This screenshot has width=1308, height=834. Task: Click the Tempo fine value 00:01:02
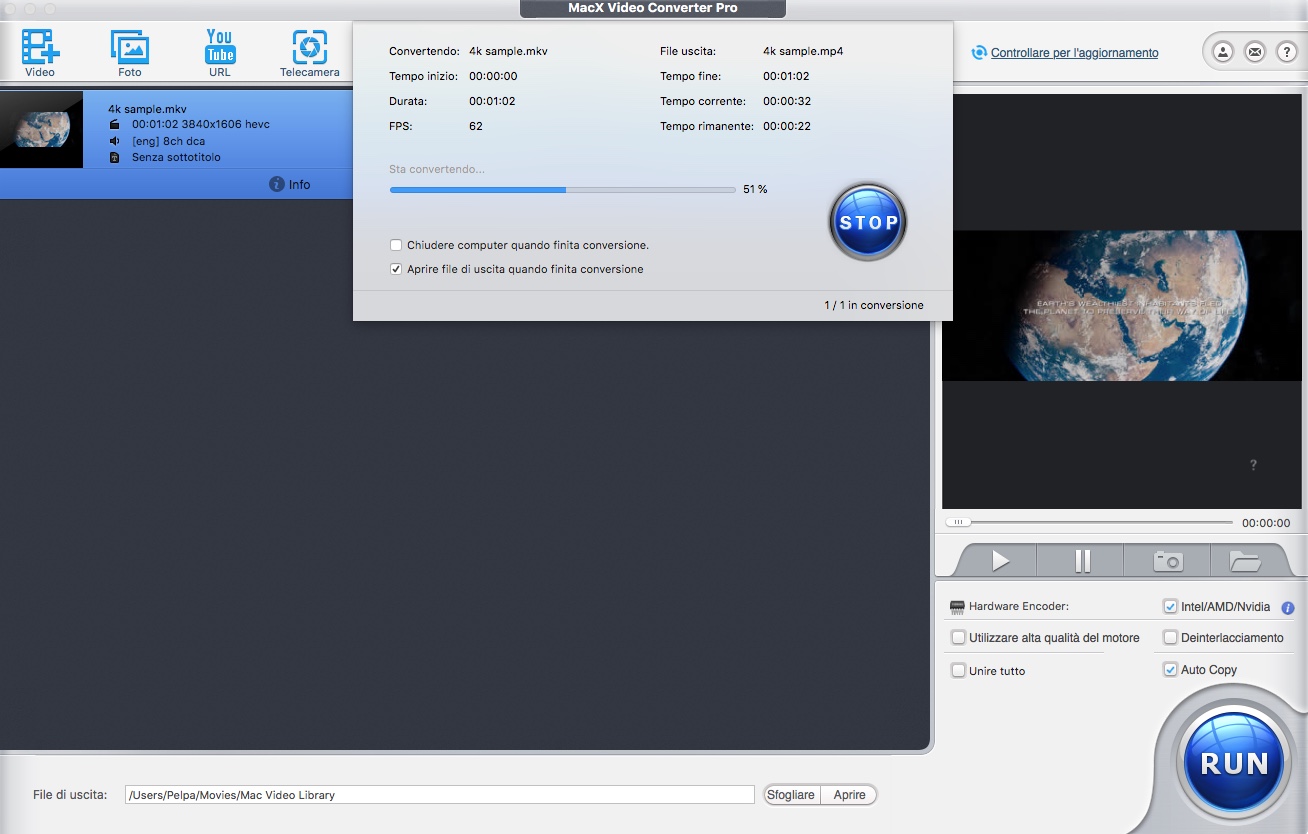point(787,76)
